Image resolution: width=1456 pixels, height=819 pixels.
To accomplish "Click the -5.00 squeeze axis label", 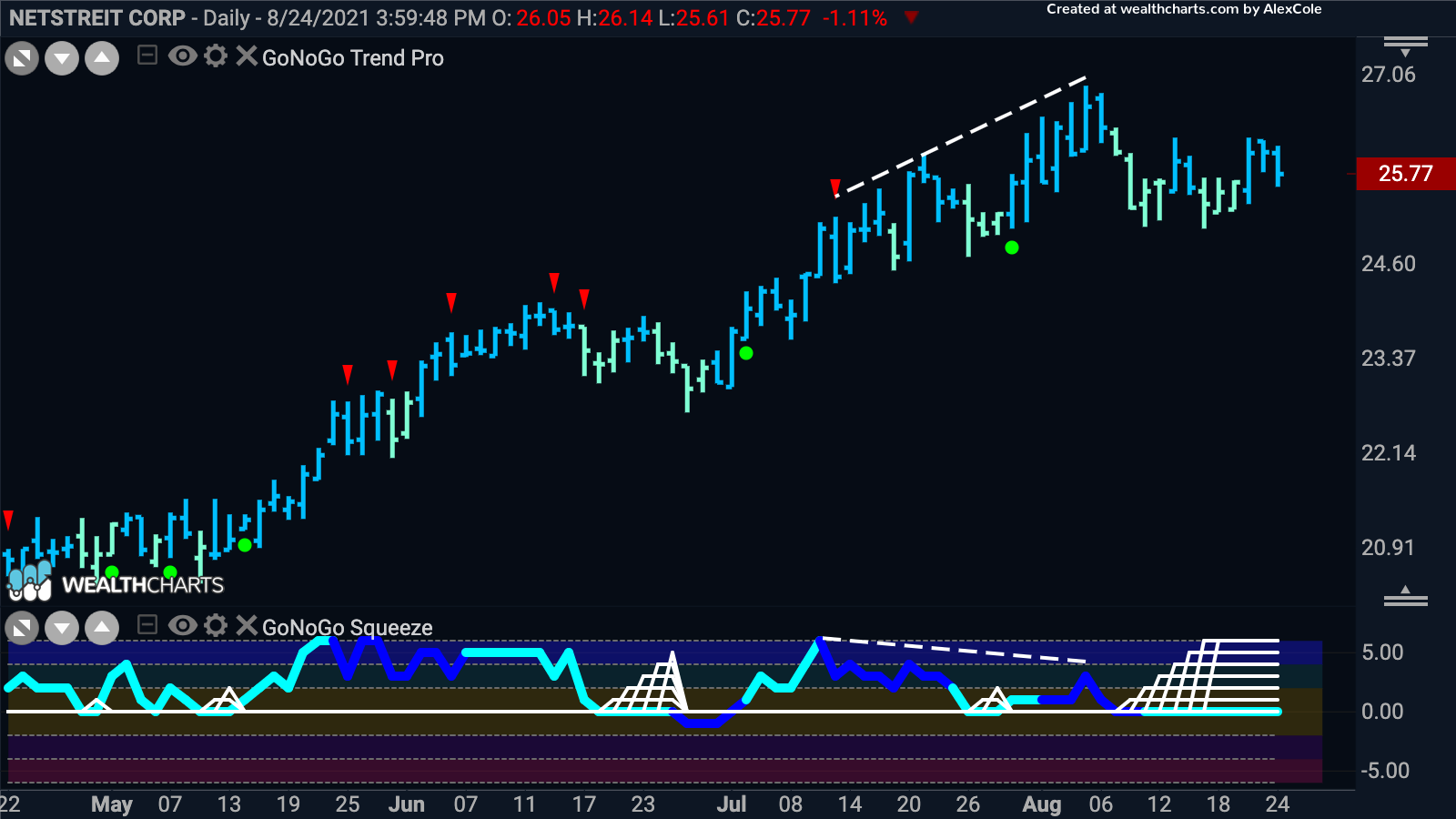I will 1385,771.
